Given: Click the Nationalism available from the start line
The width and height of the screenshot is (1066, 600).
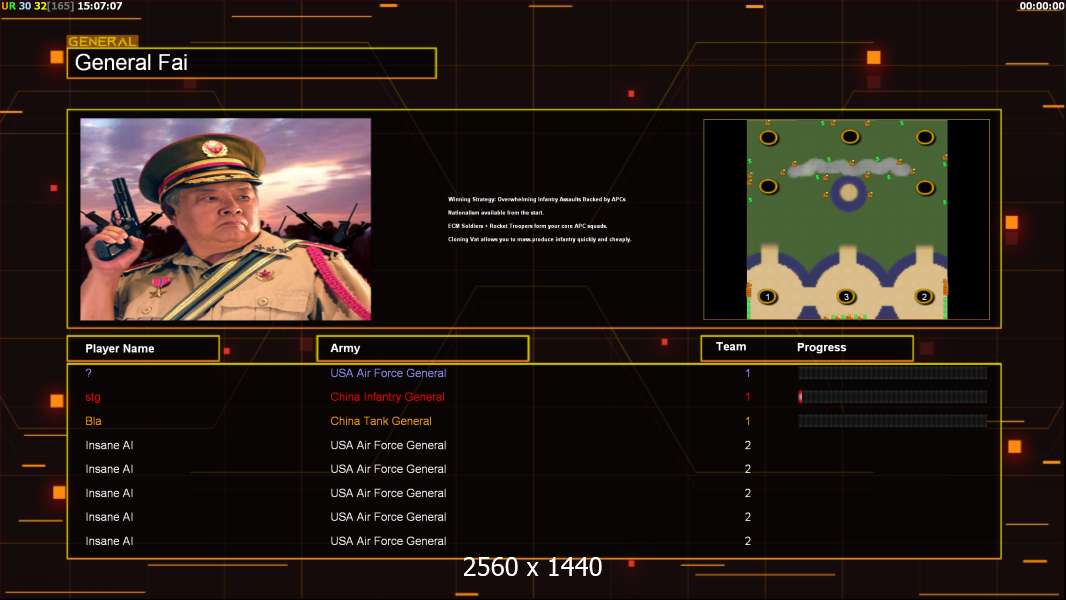Looking at the screenshot, I should click(496, 213).
